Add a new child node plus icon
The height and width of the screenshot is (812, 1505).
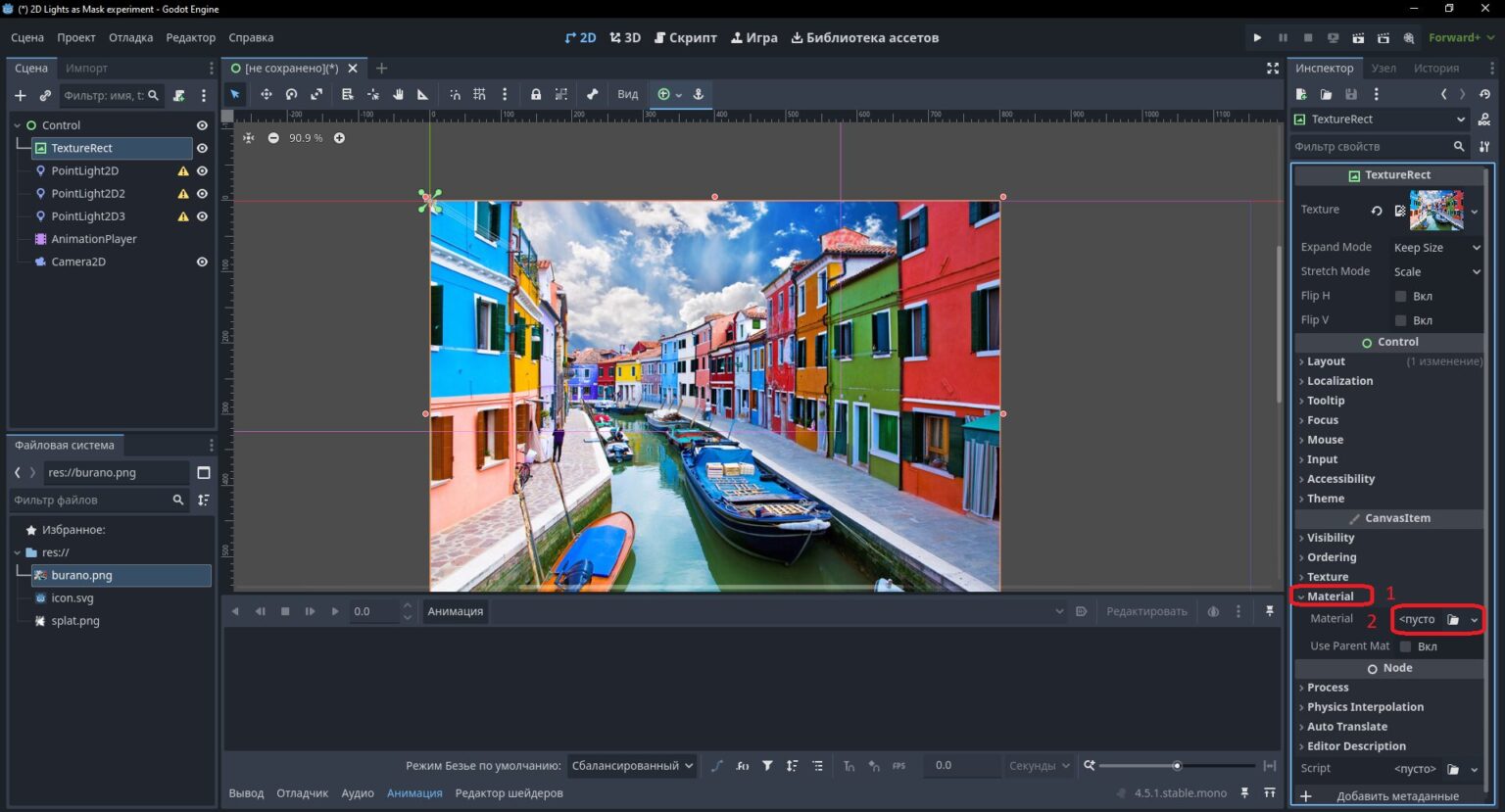click(20, 95)
